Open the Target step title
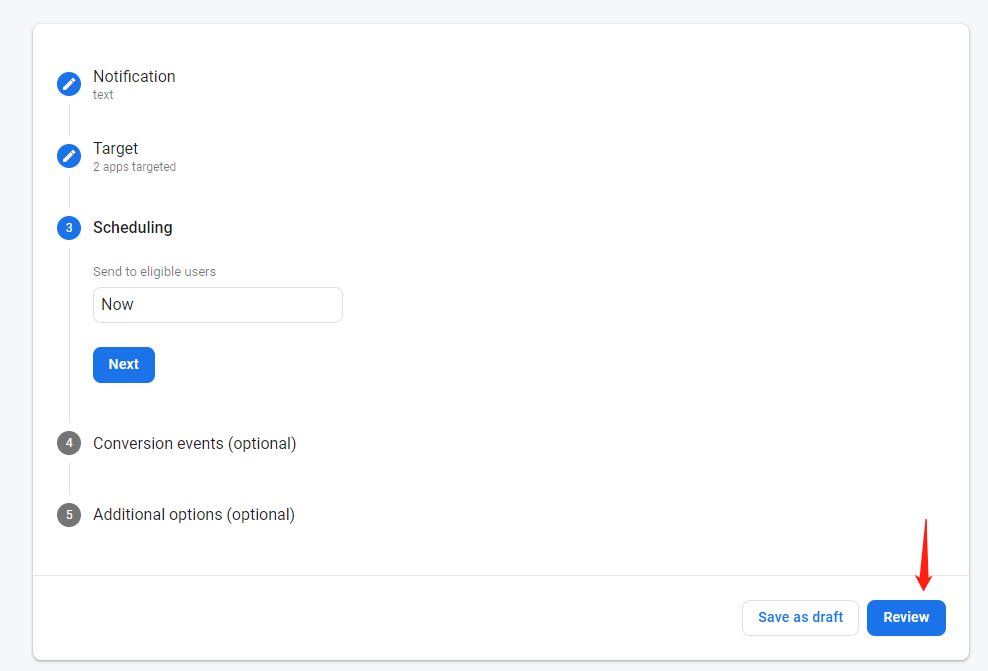This screenshot has height=671, width=988. pos(116,148)
